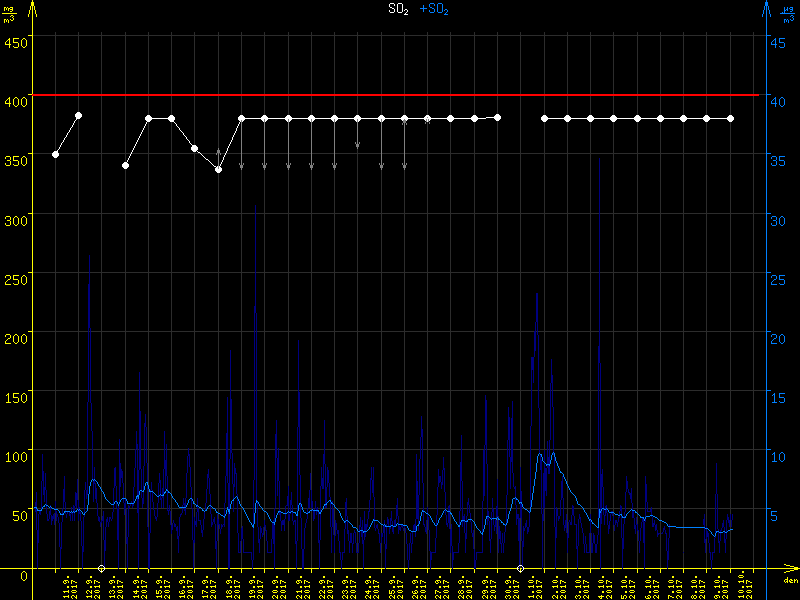Click the white SO2 legend label
Screen dimensions: 800x600
tap(398, 9)
